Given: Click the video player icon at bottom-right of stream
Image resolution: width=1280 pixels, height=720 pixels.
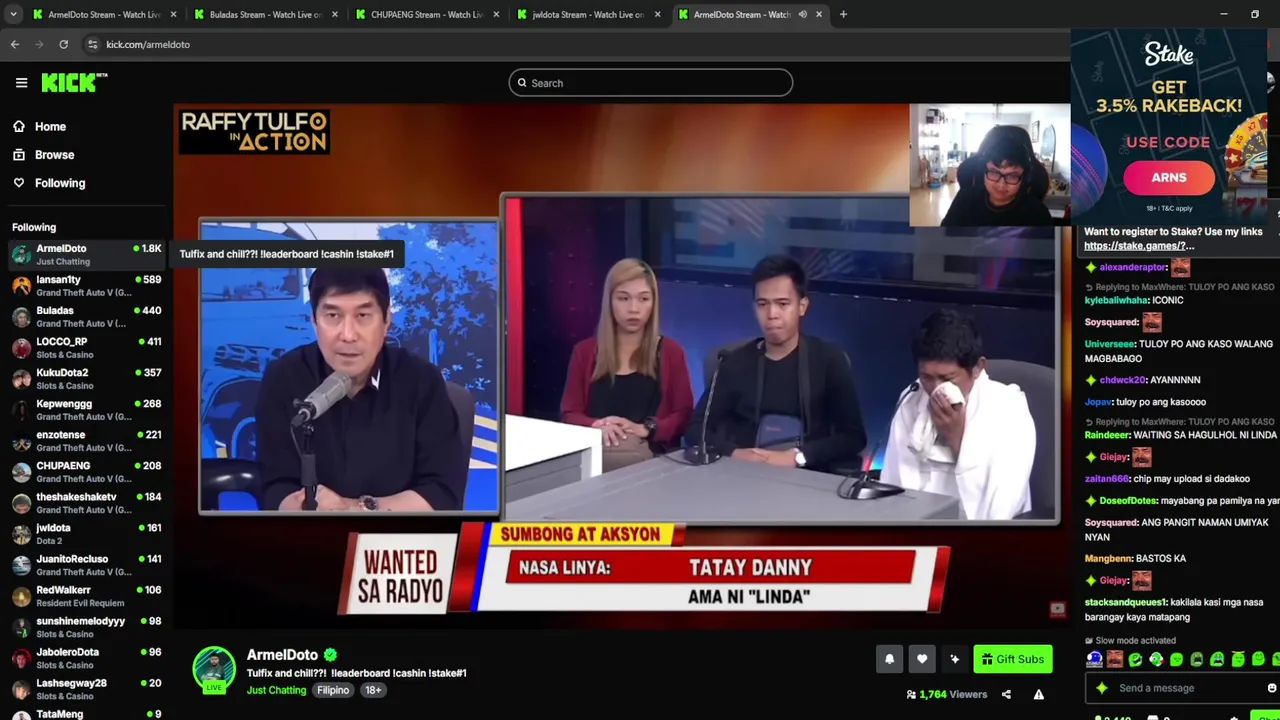Looking at the screenshot, I should click(1057, 609).
